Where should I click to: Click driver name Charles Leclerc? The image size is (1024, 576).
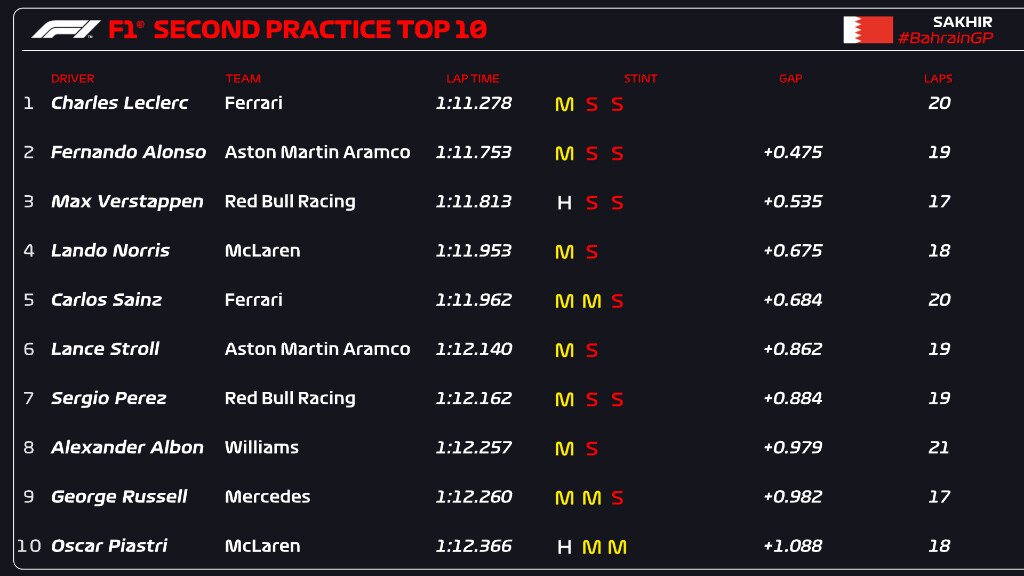(x=119, y=103)
